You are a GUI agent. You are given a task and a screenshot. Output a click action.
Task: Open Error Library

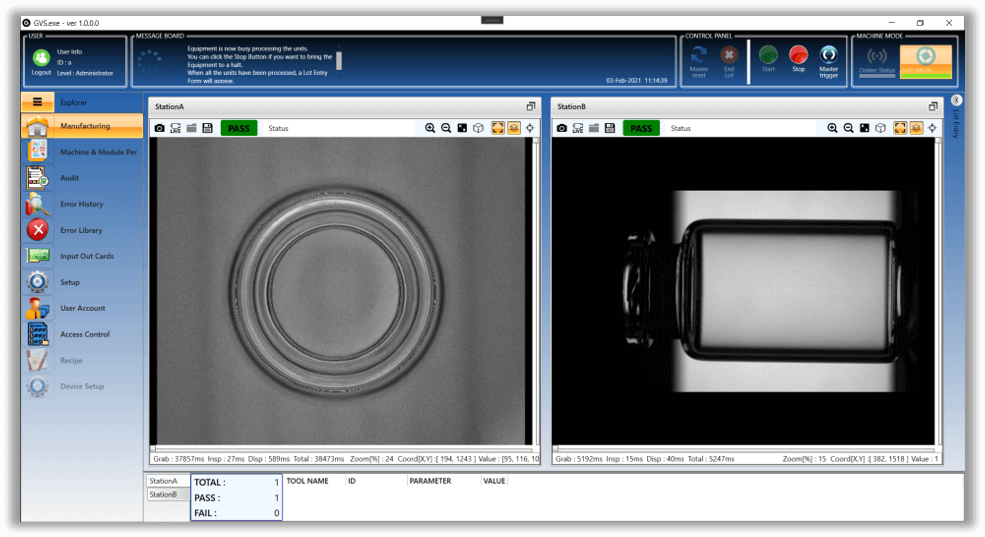coord(82,230)
